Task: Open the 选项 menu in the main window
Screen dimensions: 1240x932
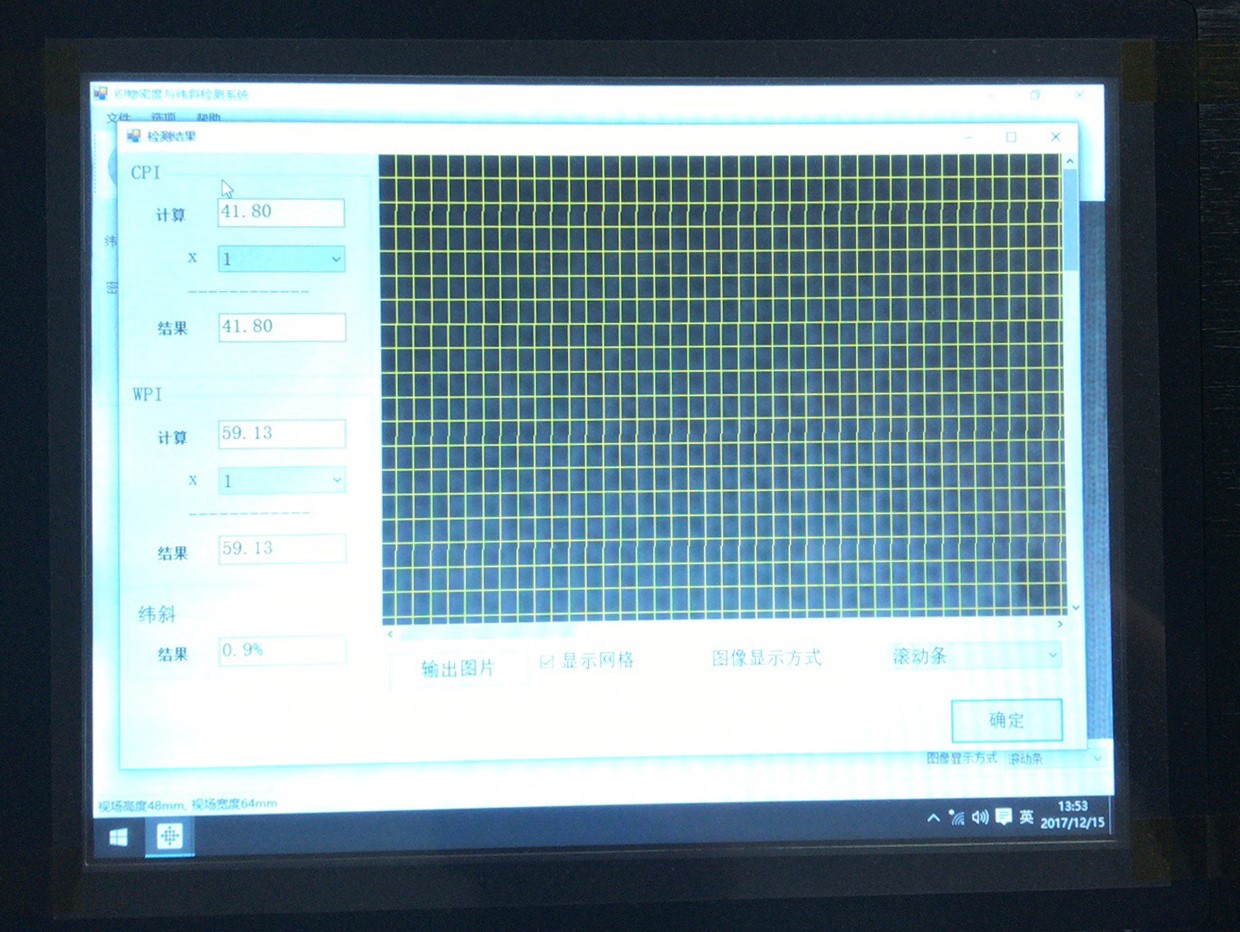Action: click(x=163, y=118)
